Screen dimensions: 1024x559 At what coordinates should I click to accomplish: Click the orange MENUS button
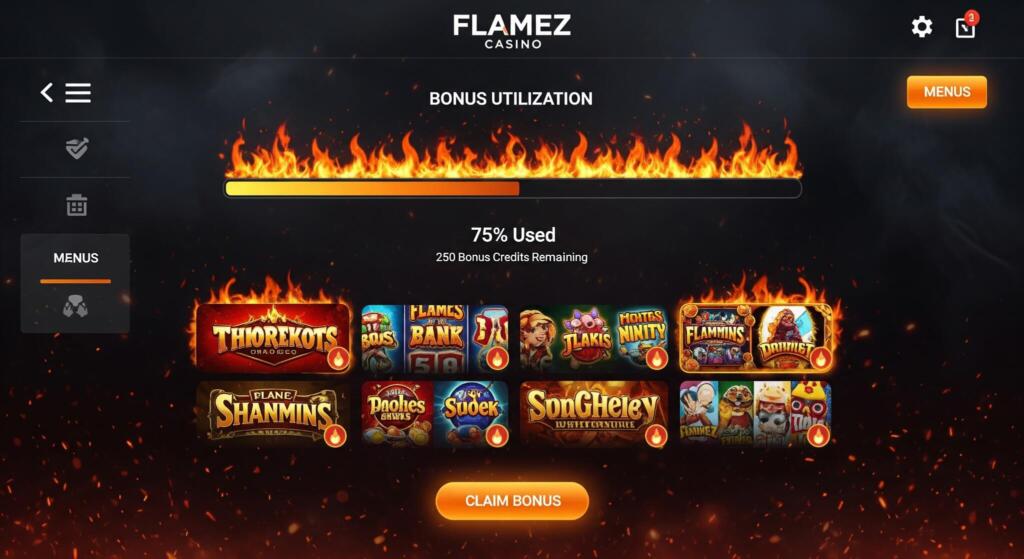(x=946, y=92)
